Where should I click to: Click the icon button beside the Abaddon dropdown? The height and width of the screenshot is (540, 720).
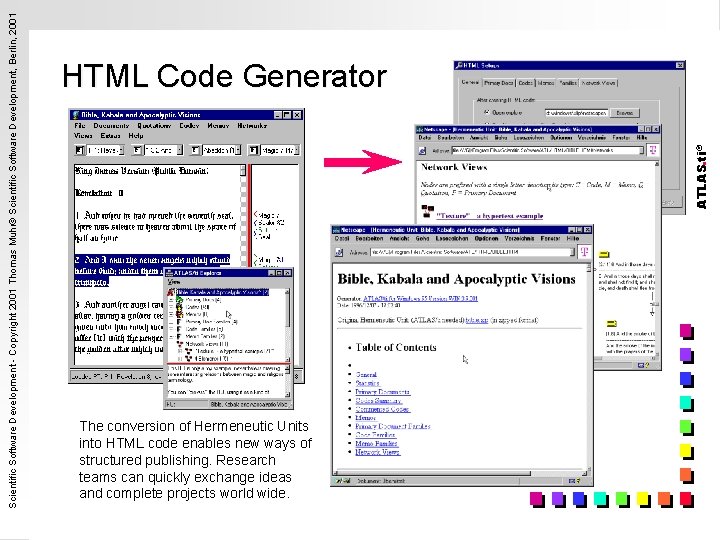[x=195, y=150]
